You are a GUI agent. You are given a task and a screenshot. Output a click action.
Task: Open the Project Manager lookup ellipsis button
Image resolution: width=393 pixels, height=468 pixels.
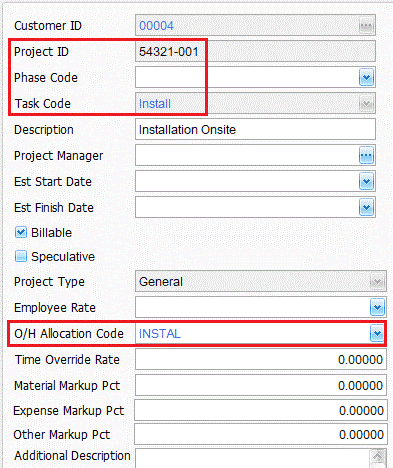click(x=366, y=155)
